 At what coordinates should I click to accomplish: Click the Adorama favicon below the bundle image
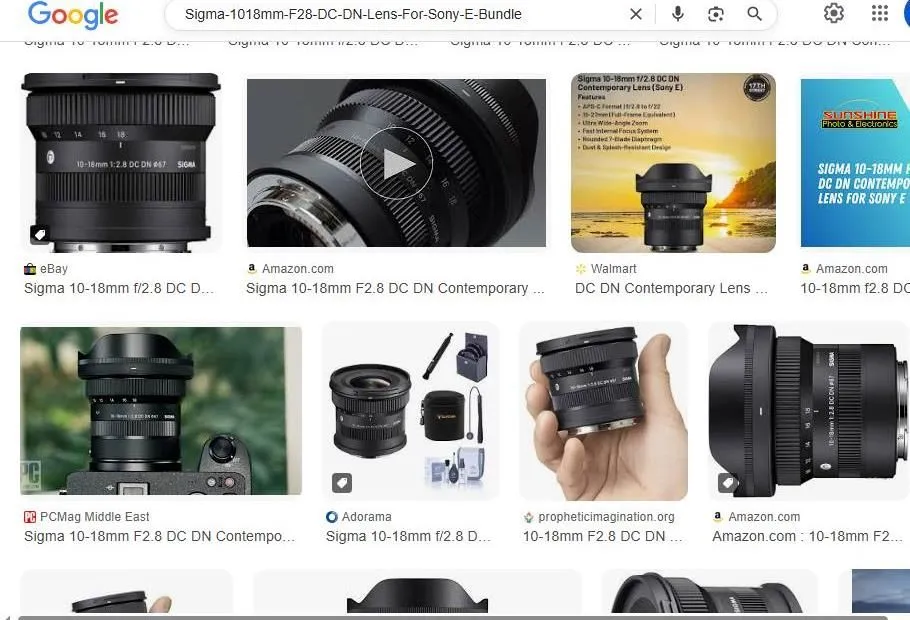pyautogui.click(x=331, y=516)
